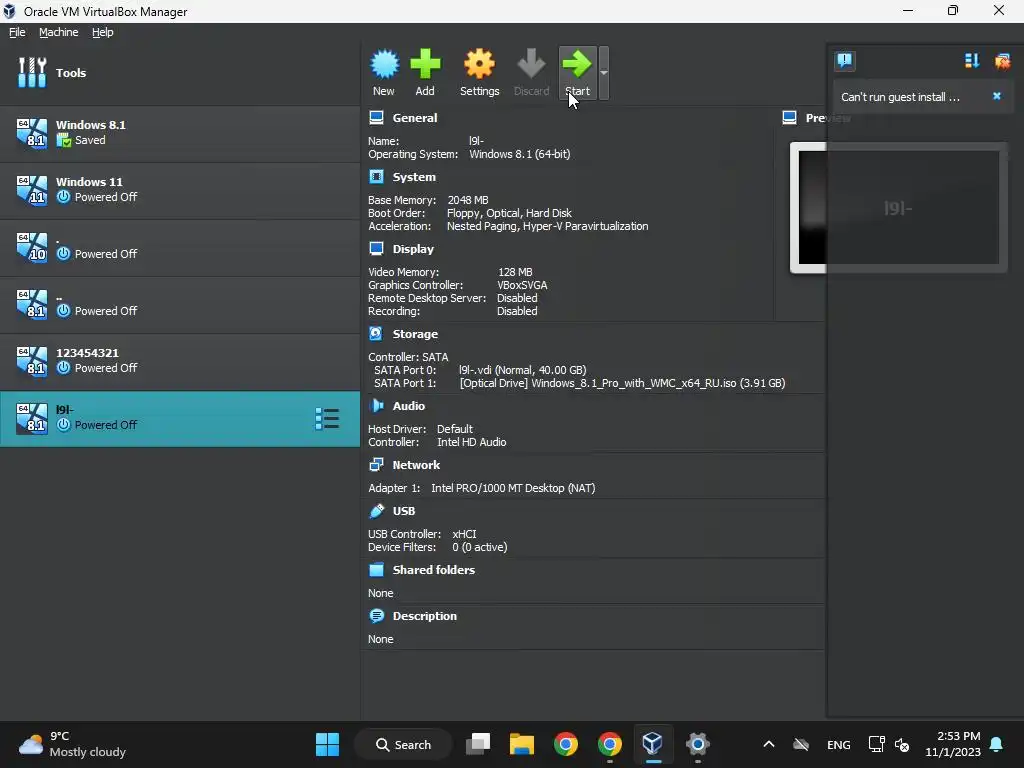Screen dimensions: 1024x768
Task: Click the Can't run guest install message
Action: pos(900,97)
